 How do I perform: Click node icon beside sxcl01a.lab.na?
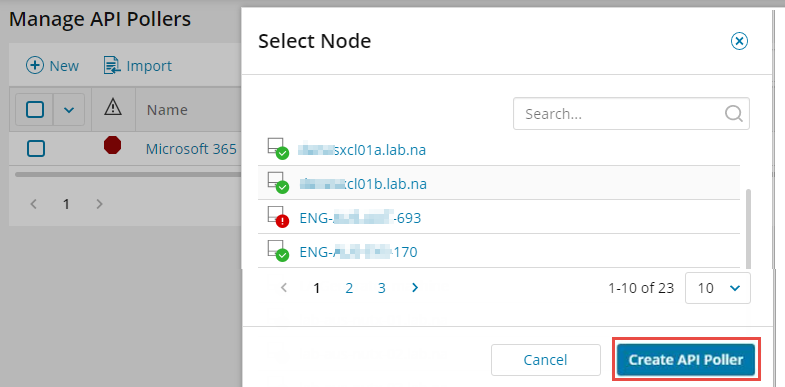[277, 149]
